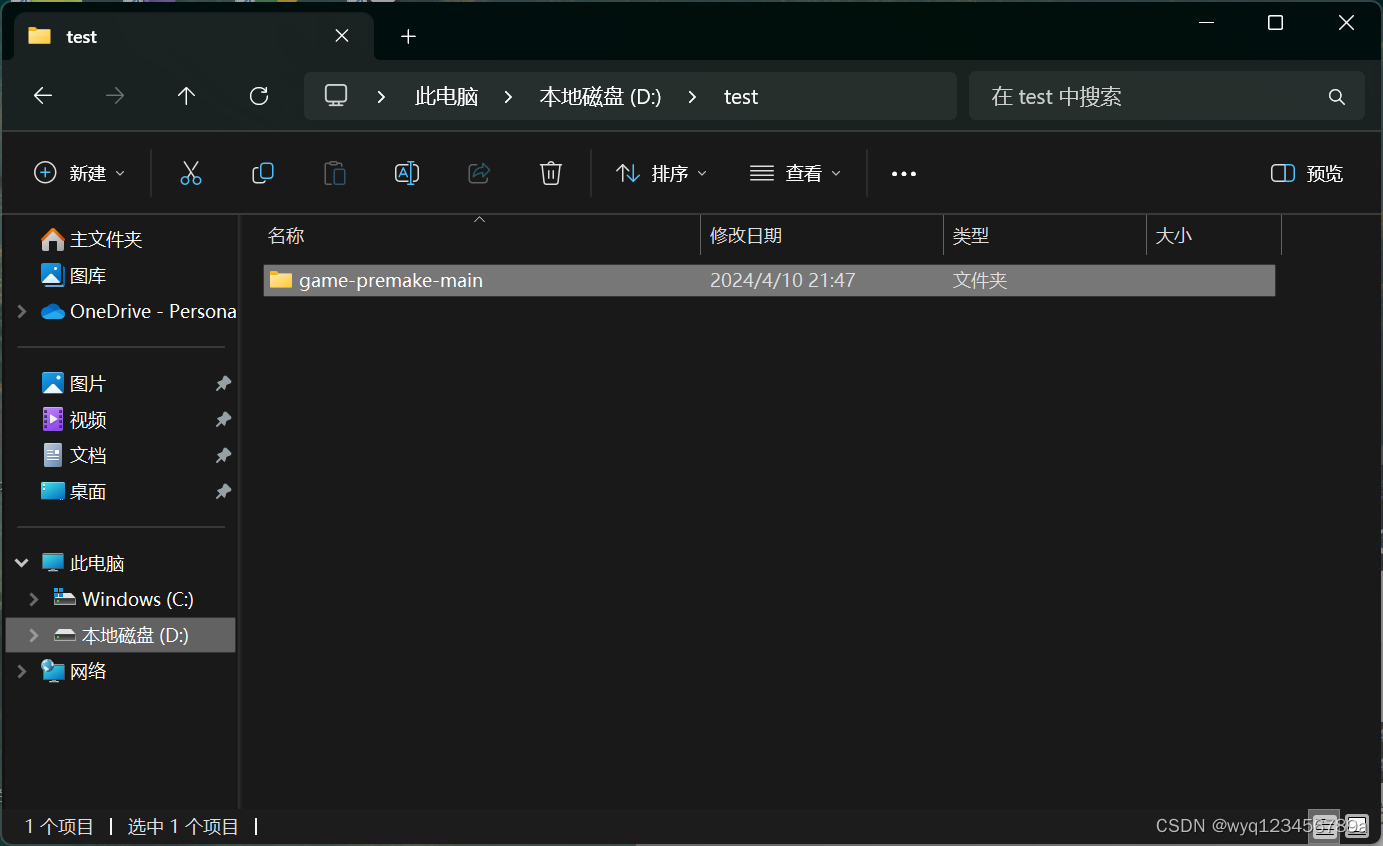Image resolution: width=1383 pixels, height=846 pixels.
Task: Select the Cut icon on the toolbar
Action: pyautogui.click(x=191, y=172)
